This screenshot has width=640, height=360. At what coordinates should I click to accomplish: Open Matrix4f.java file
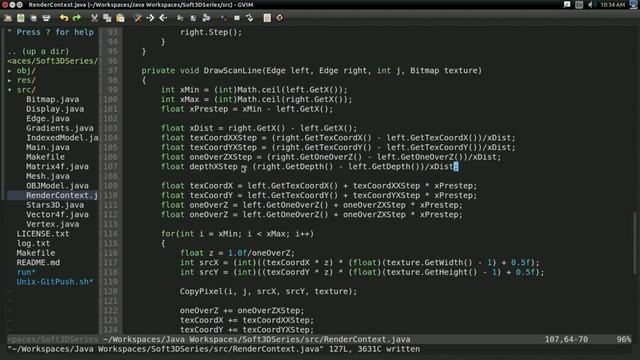click(57, 167)
